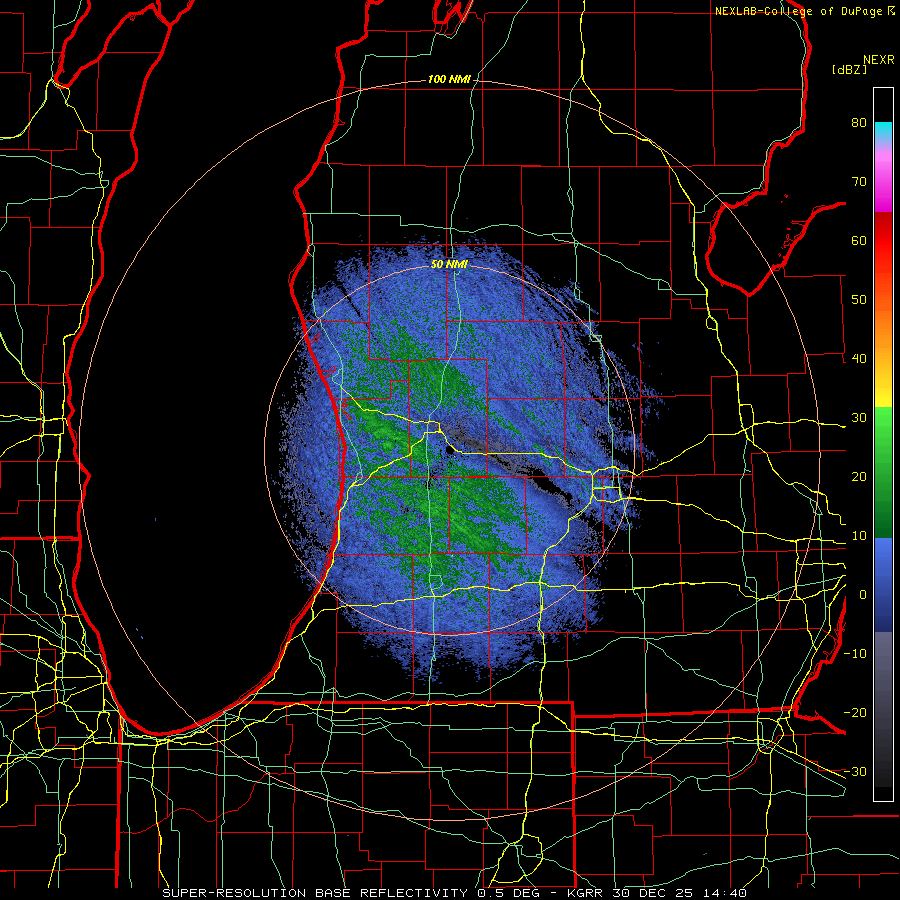This screenshot has height=900, width=900.
Task: Click the KGRR radar site black dot at center
Action: pyautogui.click(x=449, y=451)
